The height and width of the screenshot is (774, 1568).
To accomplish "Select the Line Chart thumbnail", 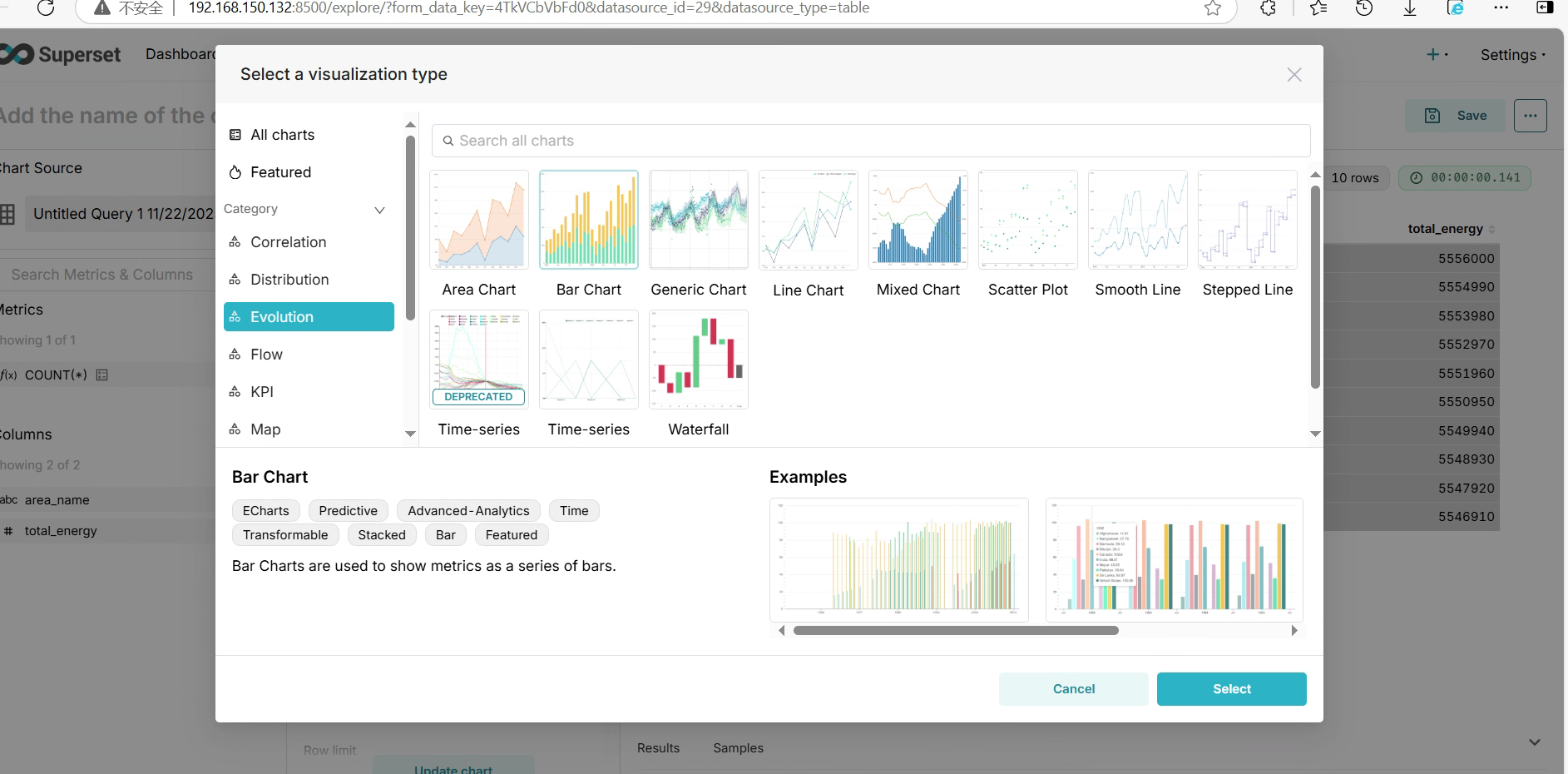I will [x=809, y=220].
